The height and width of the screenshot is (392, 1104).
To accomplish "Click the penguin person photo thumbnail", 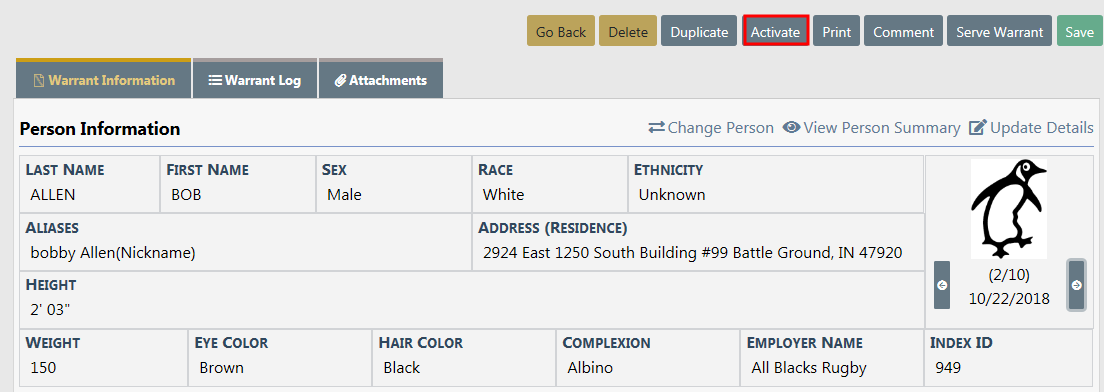I will [1009, 209].
